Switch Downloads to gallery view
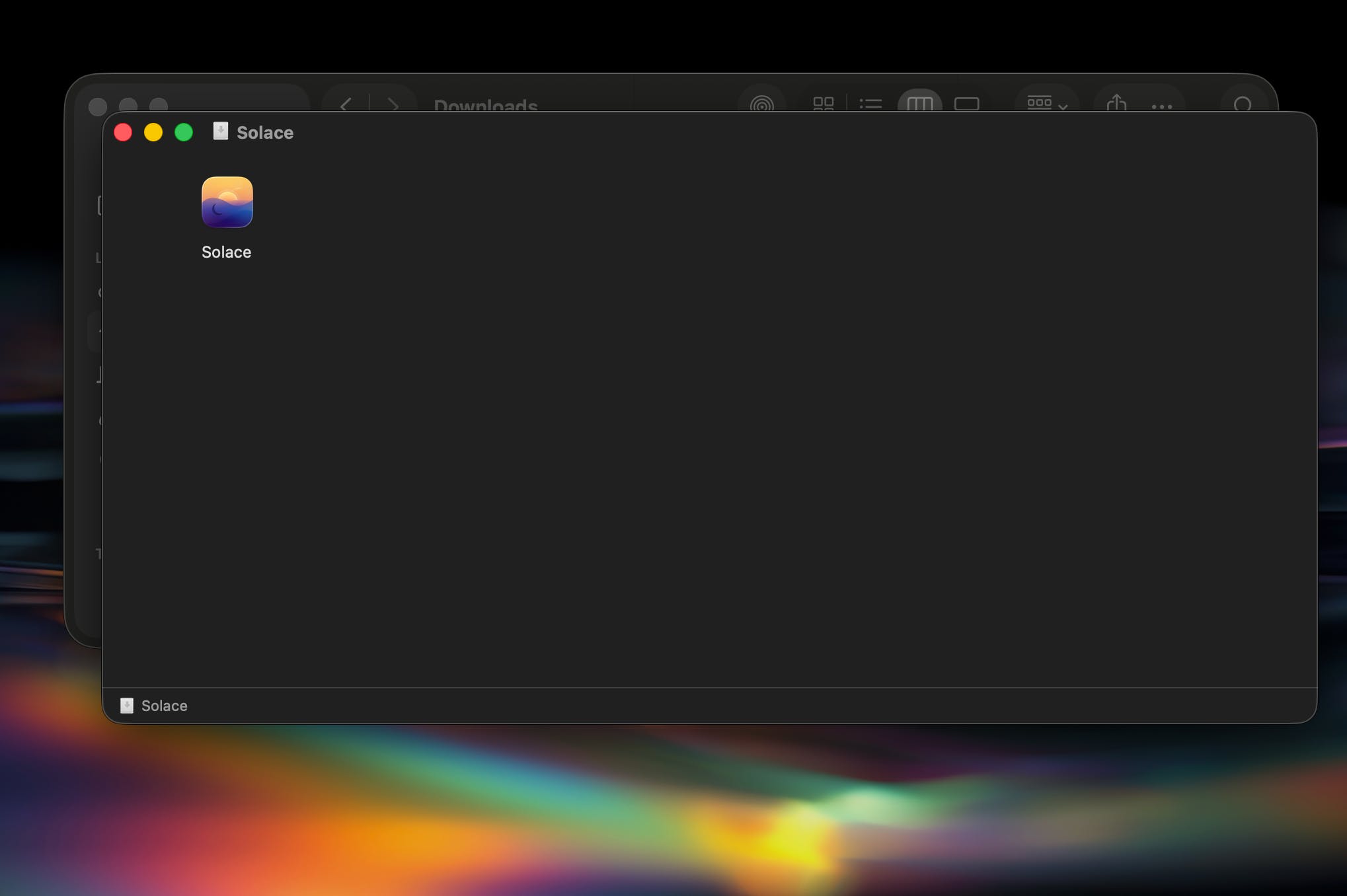The image size is (1347, 896). tap(966, 104)
